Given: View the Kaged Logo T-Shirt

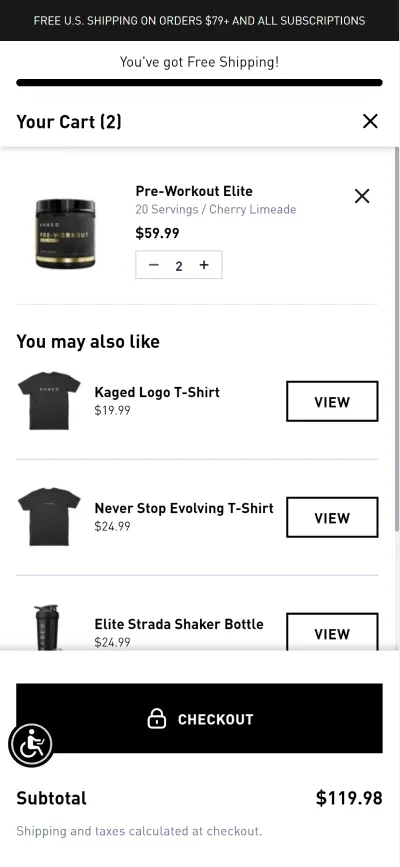Looking at the screenshot, I should [x=332, y=401].
